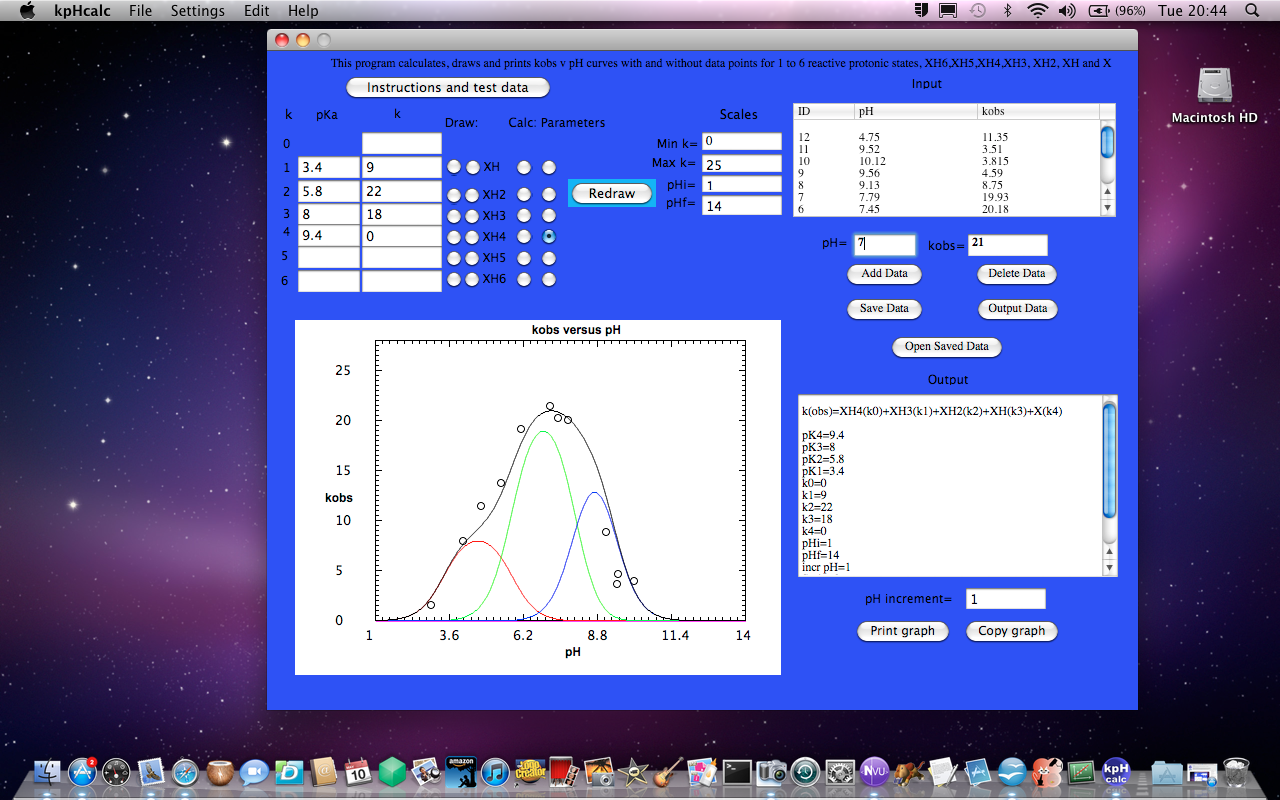Click Instructions and test data button
The width and height of the screenshot is (1280, 800).
coord(447,88)
